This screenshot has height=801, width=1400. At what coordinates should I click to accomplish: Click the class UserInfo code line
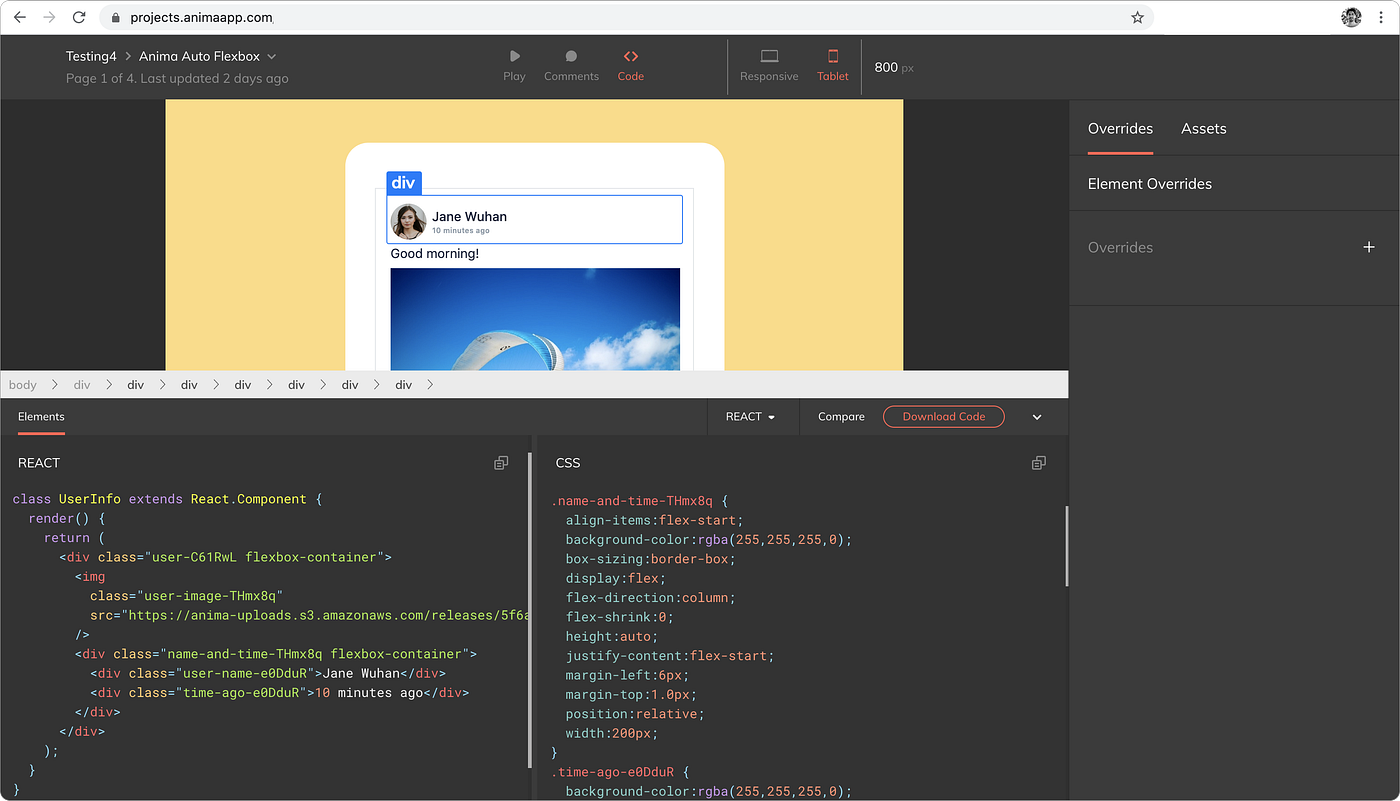coord(167,499)
